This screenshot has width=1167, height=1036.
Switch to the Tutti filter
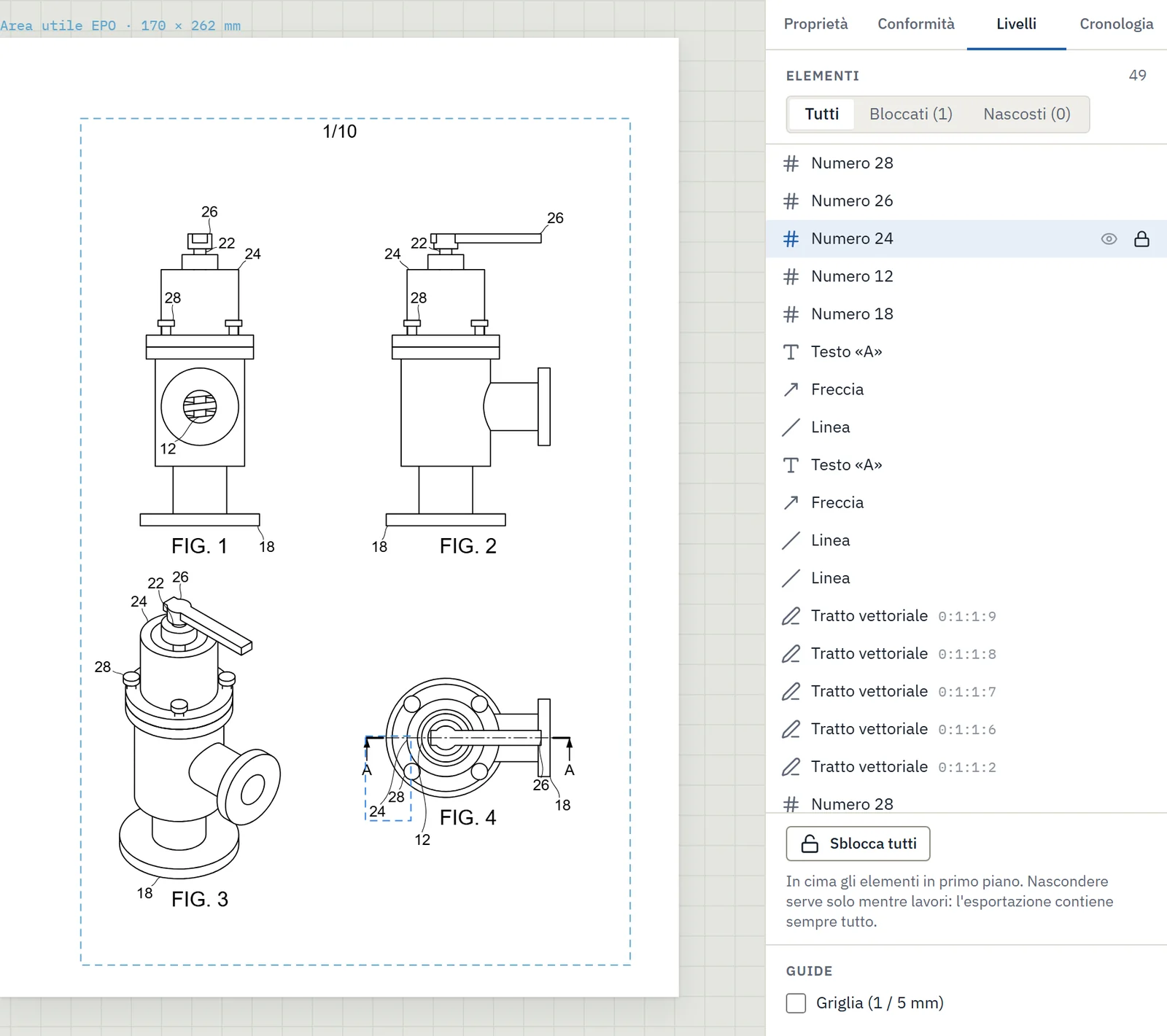click(822, 114)
